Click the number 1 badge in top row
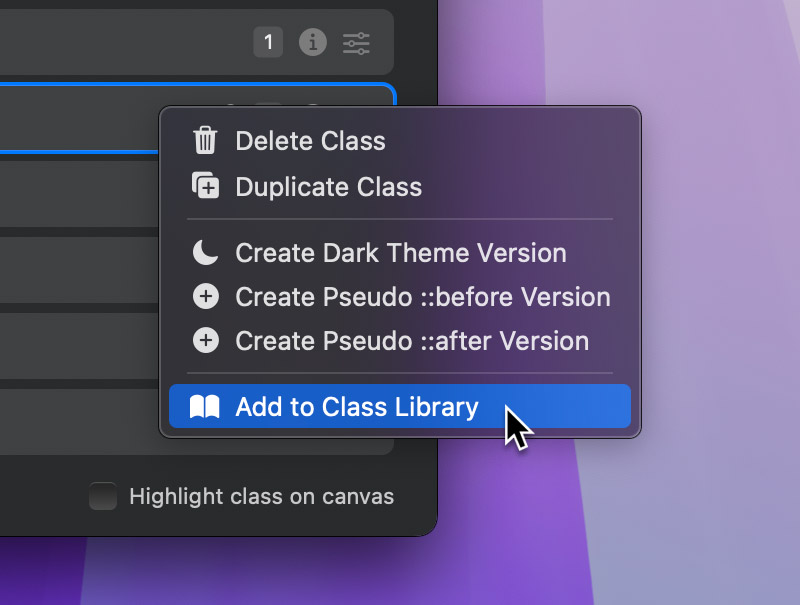Image resolution: width=800 pixels, height=605 pixels. coord(268,42)
